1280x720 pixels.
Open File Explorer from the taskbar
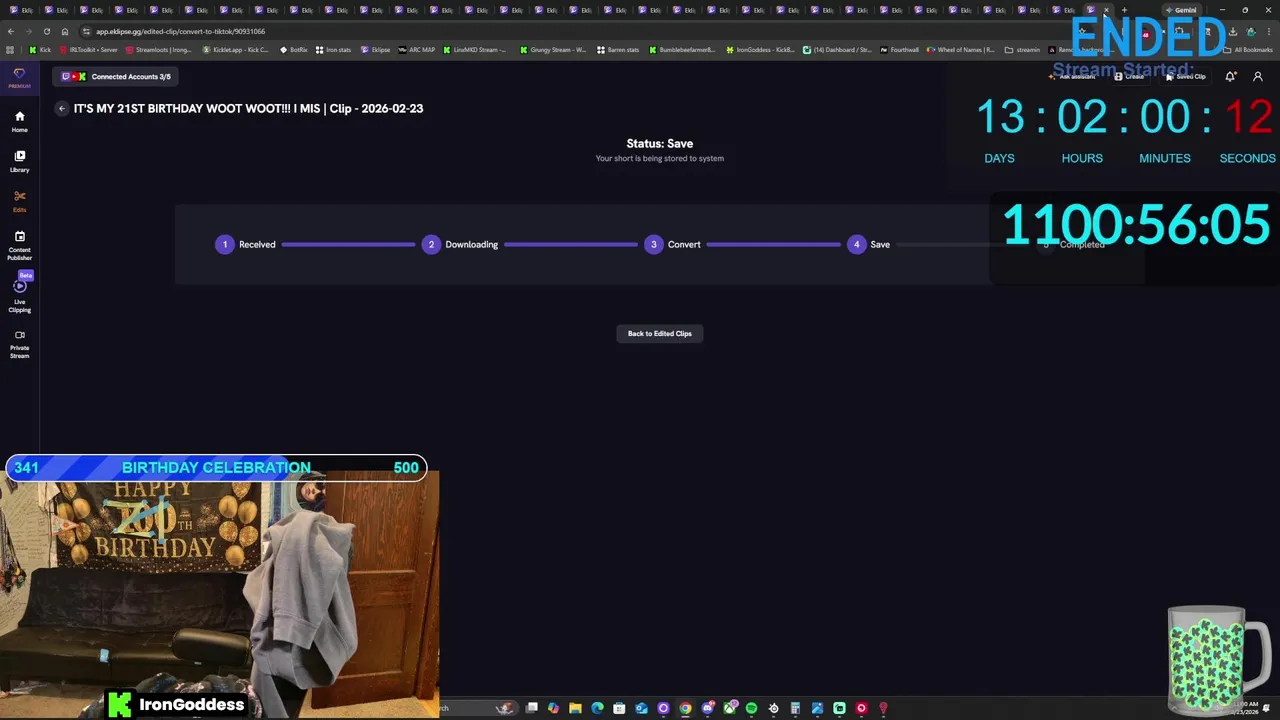click(x=575, y=708)
